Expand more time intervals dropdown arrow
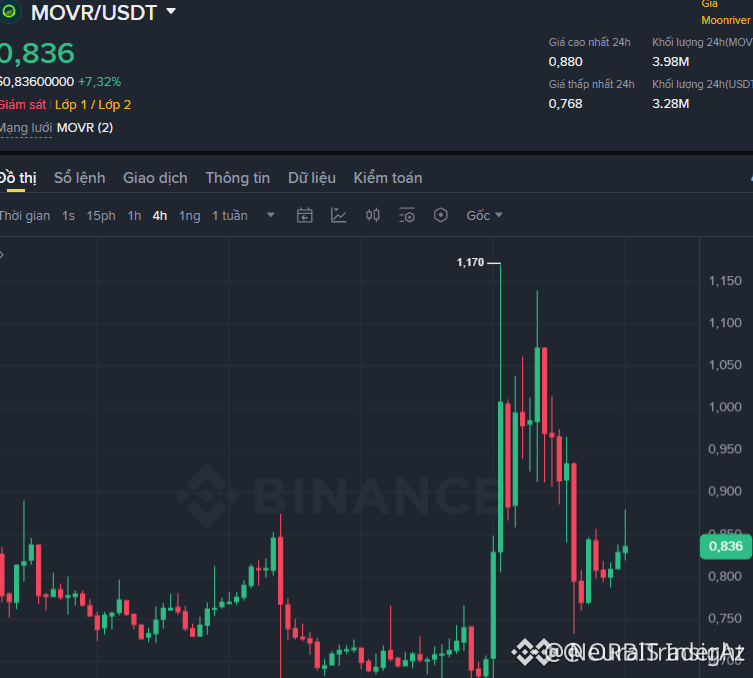The image size is (753, 678). [x=271, y=215]
